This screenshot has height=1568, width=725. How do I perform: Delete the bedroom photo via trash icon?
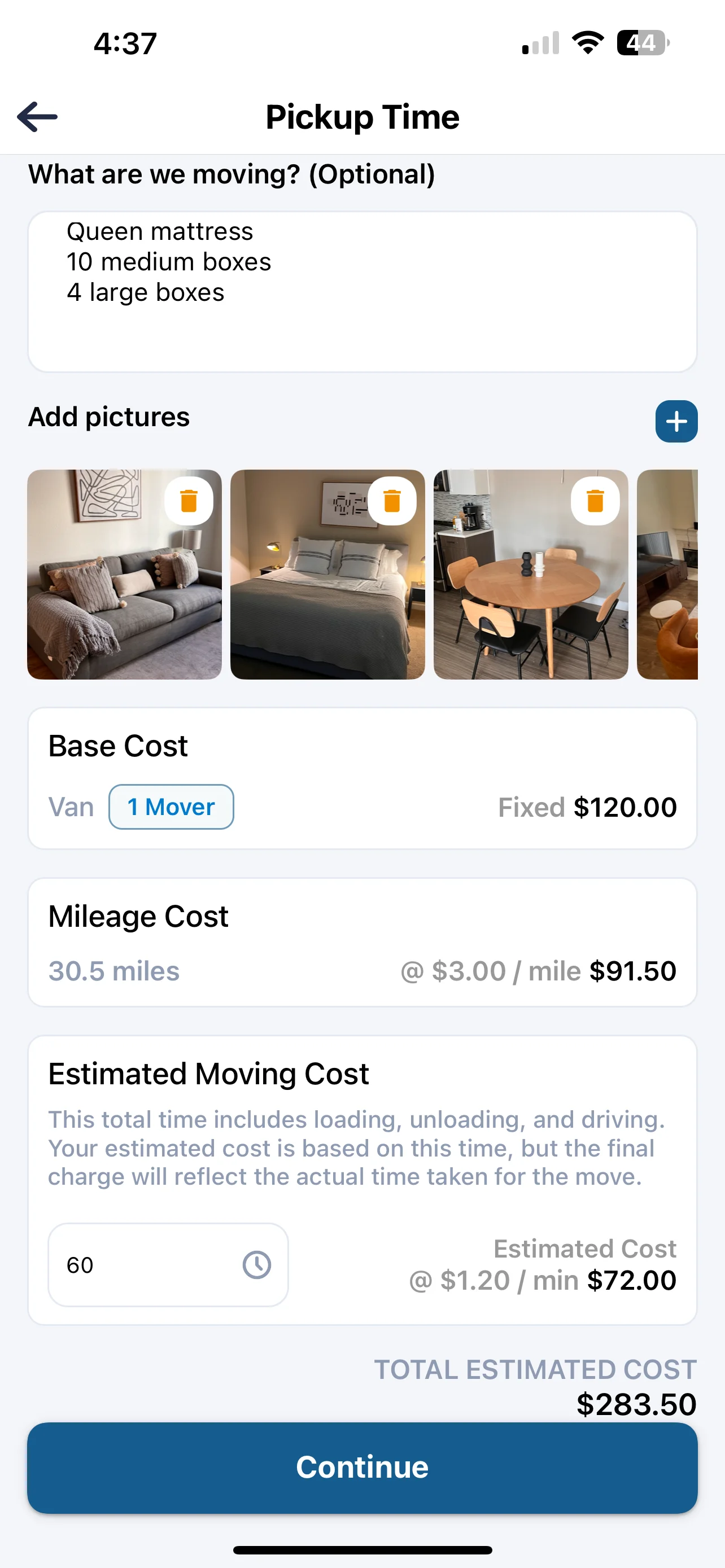(x=392, y=500)
